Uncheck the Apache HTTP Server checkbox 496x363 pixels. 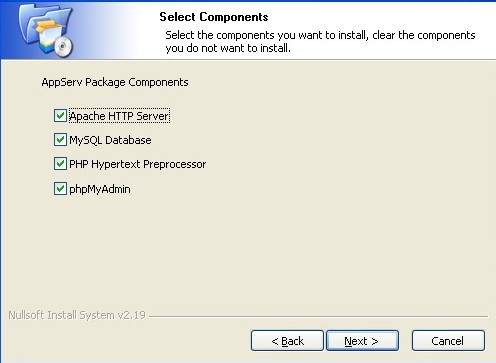pyautogui.click(x=60, y=116)
